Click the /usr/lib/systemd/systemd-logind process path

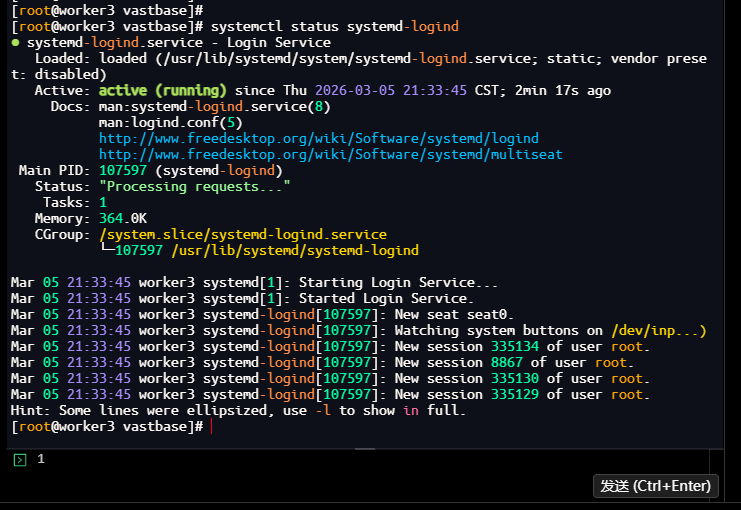pyautogui.click(x=295, y=251)
